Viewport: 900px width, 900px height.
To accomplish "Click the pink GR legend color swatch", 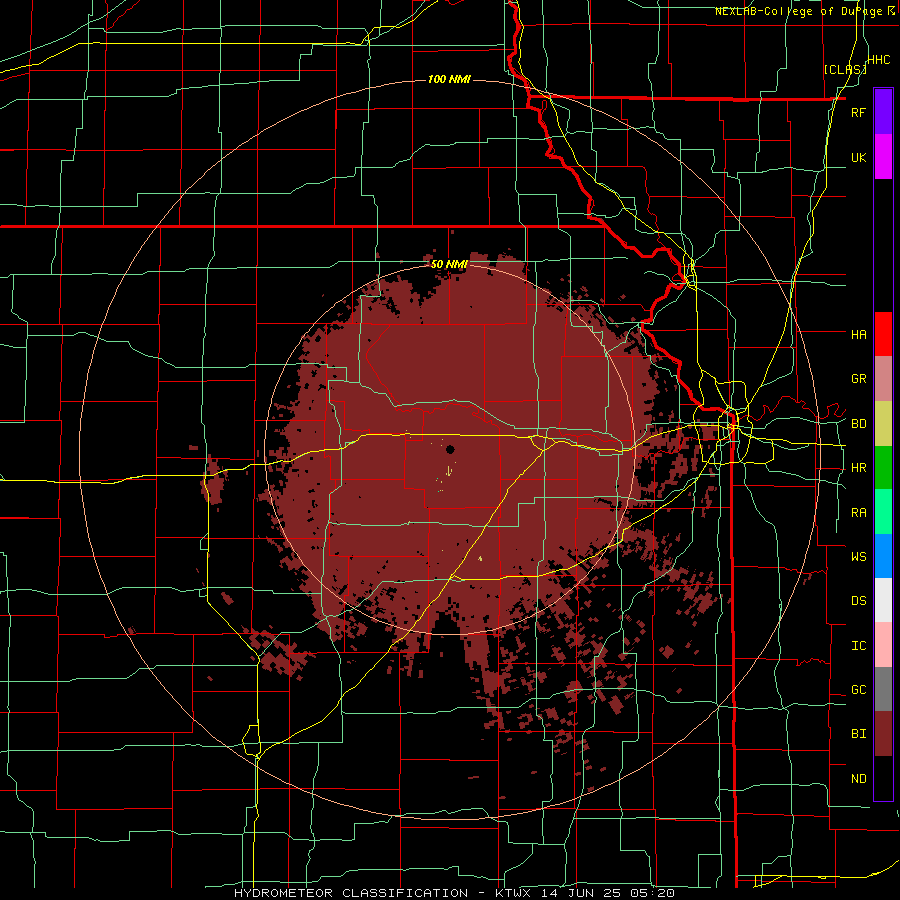I will (x=883, y=379).
